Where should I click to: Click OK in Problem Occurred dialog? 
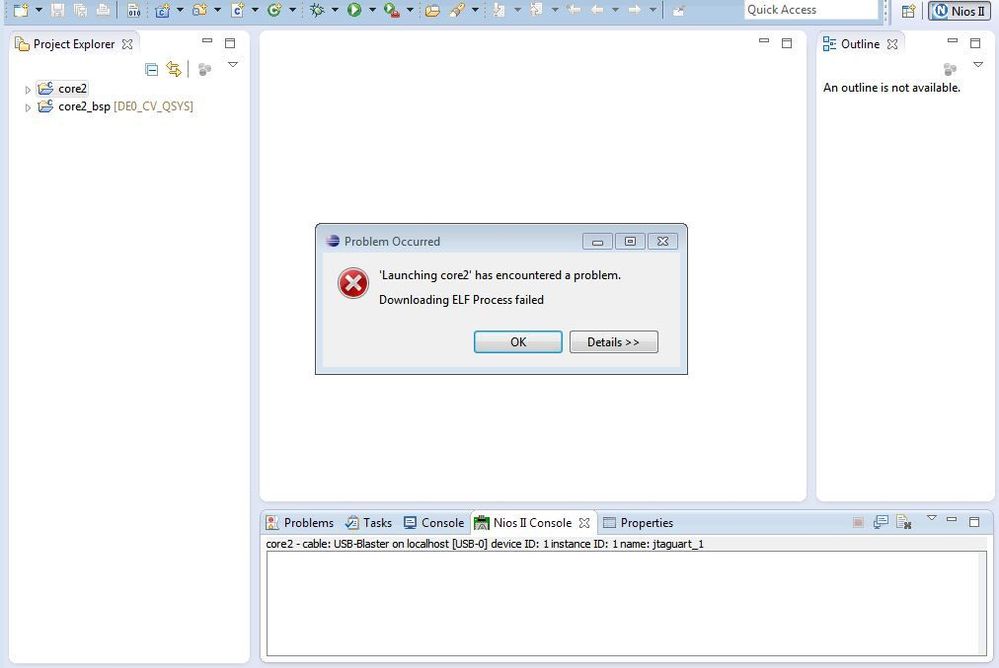518,342
